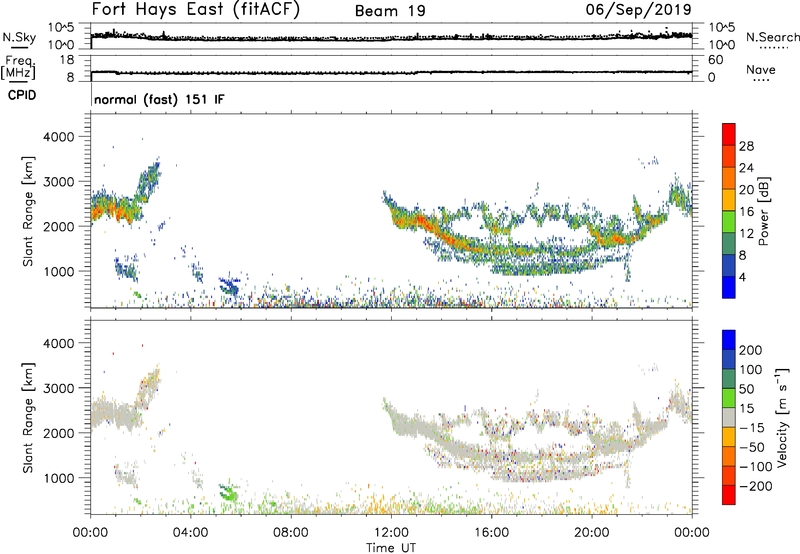
Task: Click the 'Slant Range [km]' label of velocity panel
Action: point(28,417)
